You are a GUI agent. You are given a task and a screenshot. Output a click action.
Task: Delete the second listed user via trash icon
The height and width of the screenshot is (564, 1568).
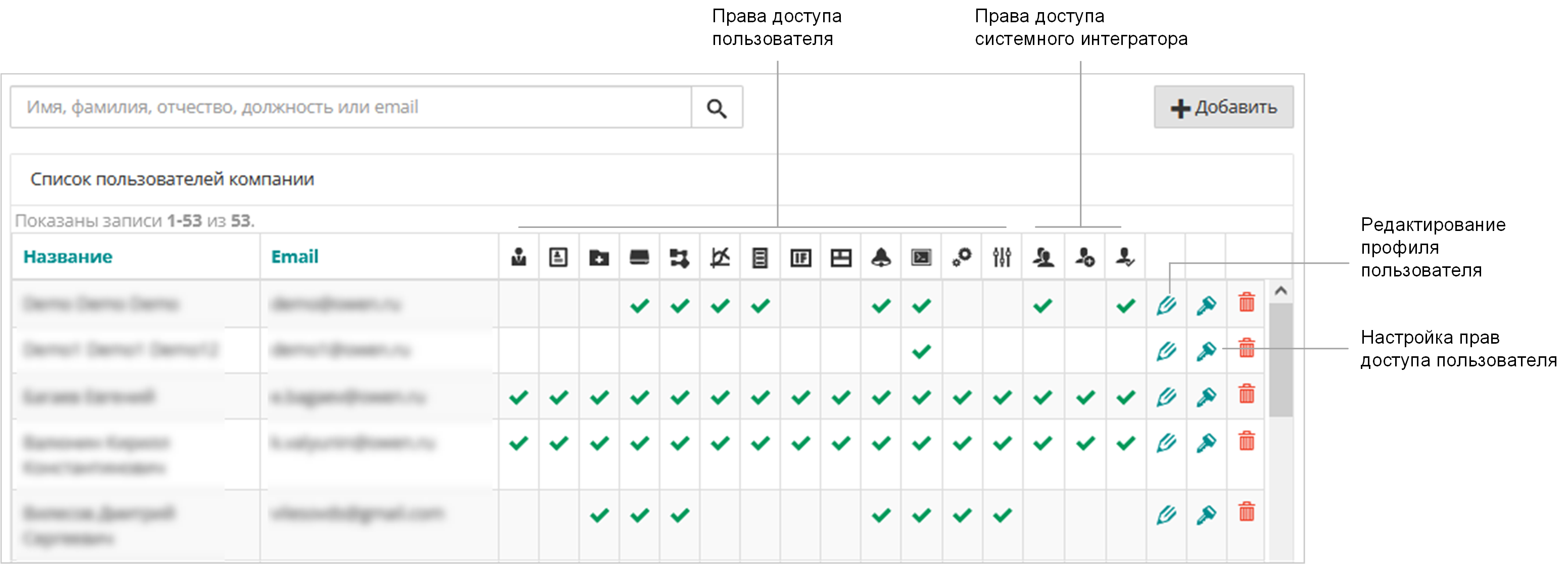pos(1247,348)
